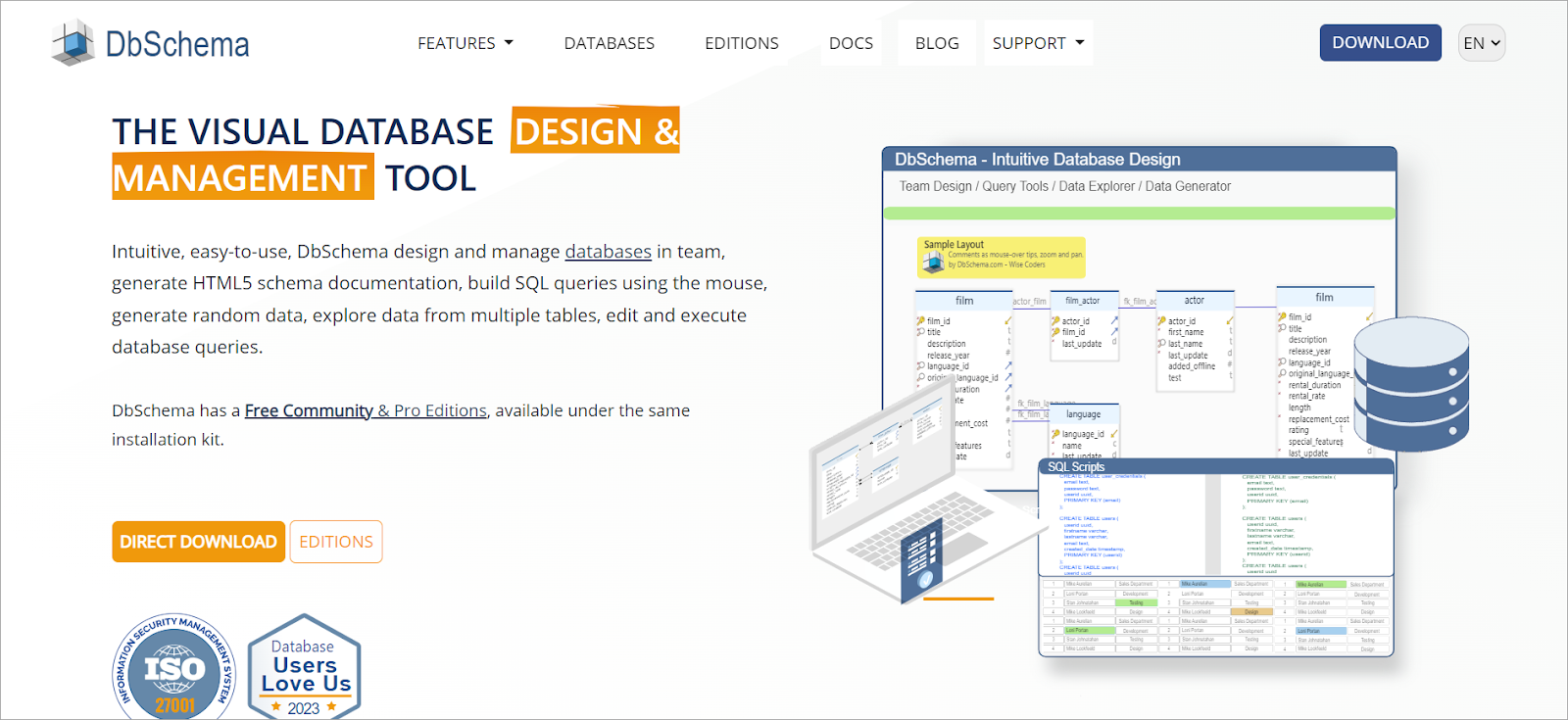The width and height of the screenshot is (1568, 720).
Task: Open the 'Free Community & Pro Editions' link
Action: coord(366,410)
